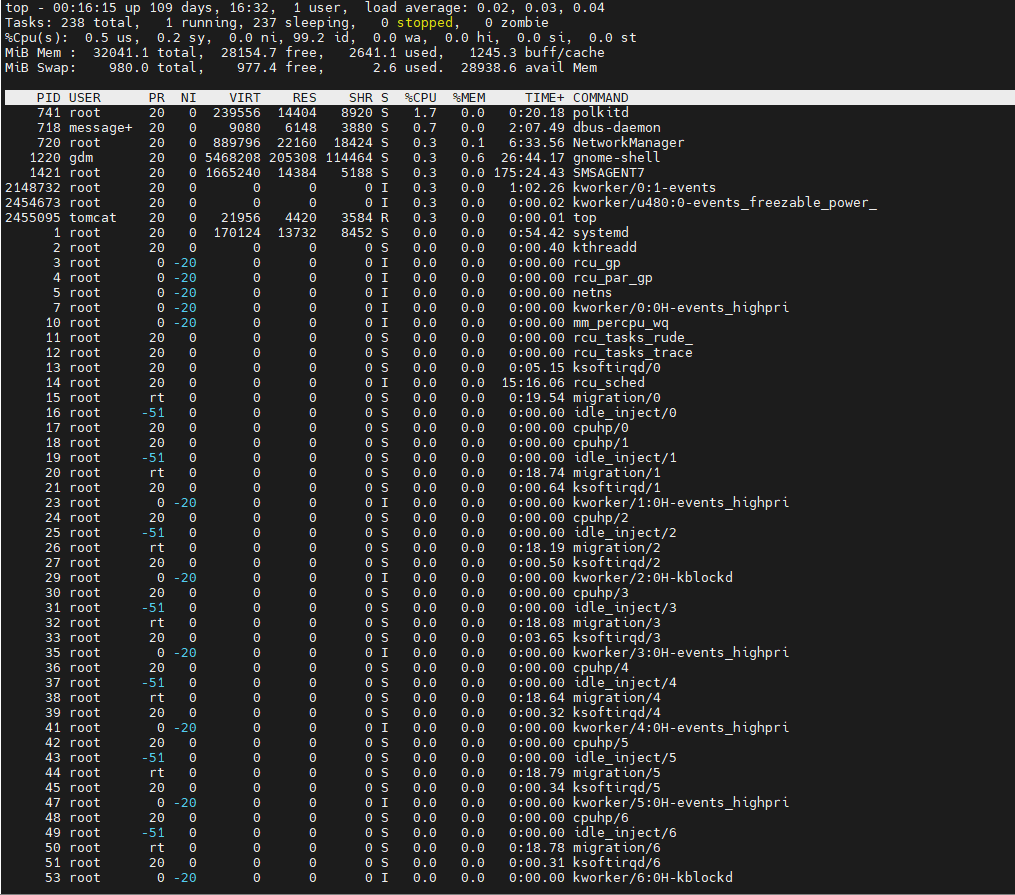Click the tomcat user name

(93, 217)
